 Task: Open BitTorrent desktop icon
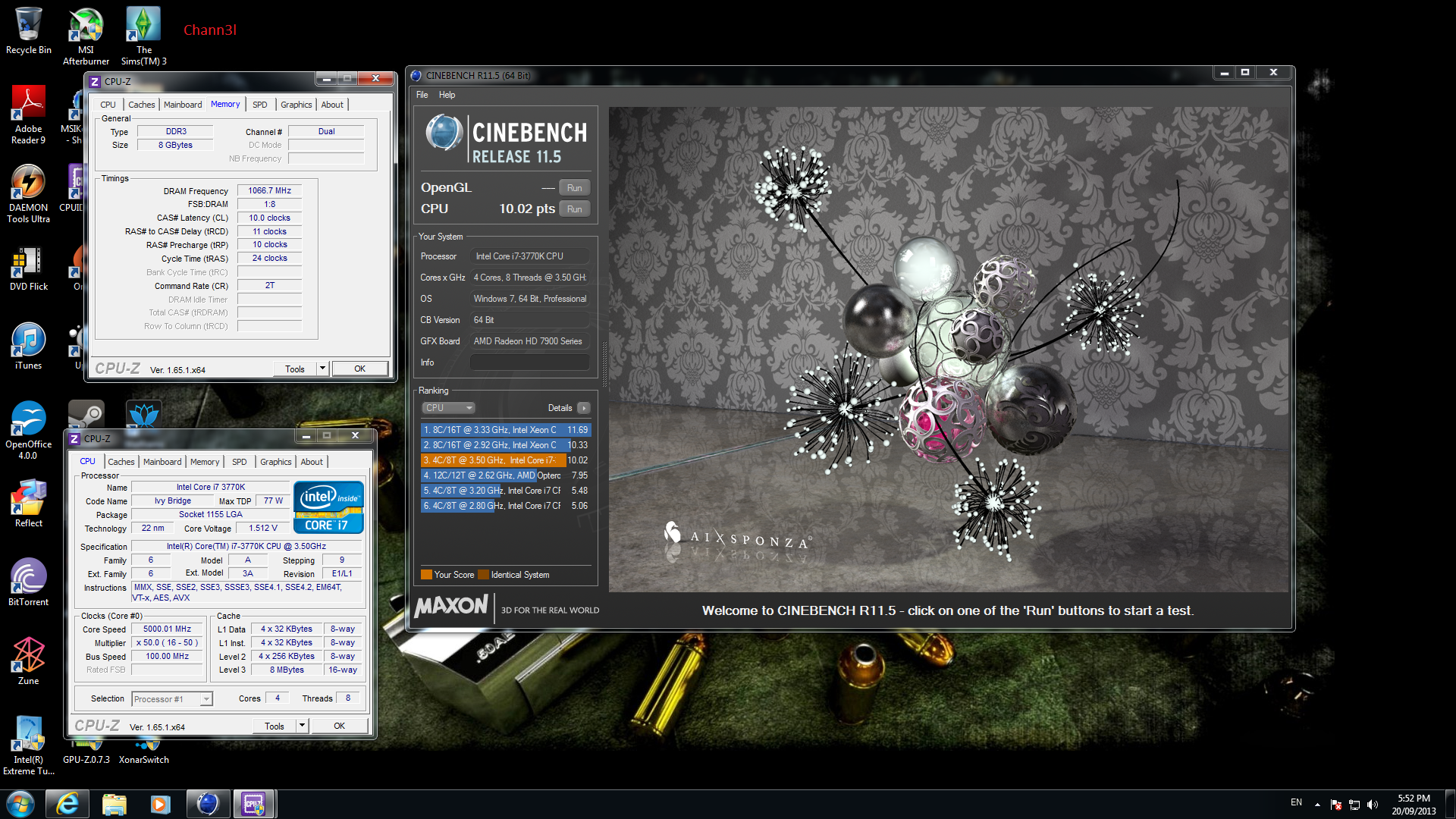click(28, 582)
